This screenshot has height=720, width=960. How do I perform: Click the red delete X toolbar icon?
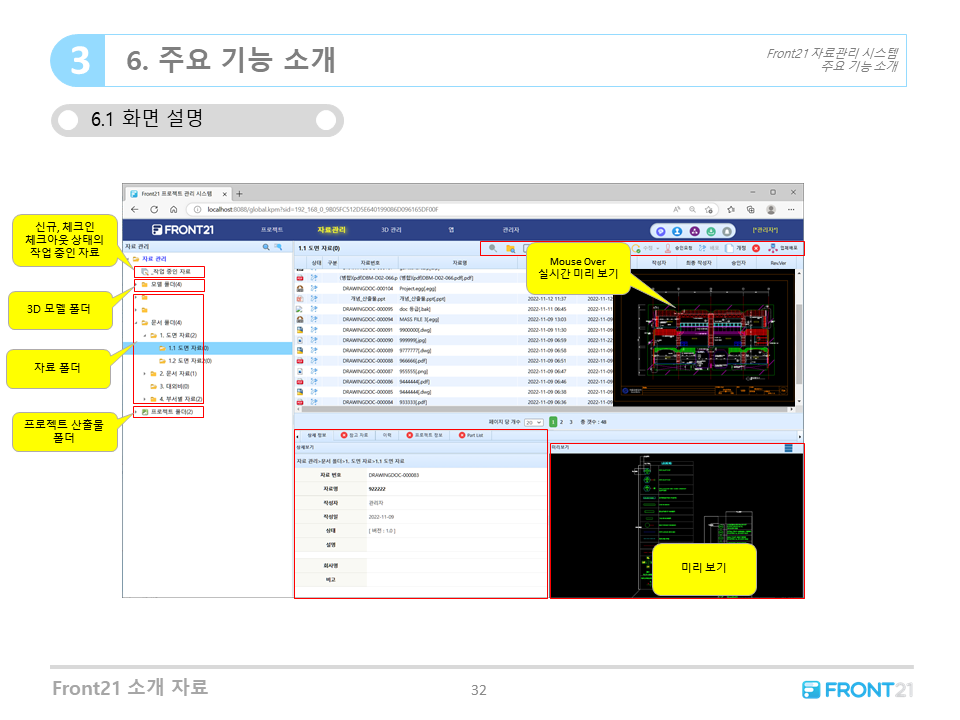(x=756, y=248)
